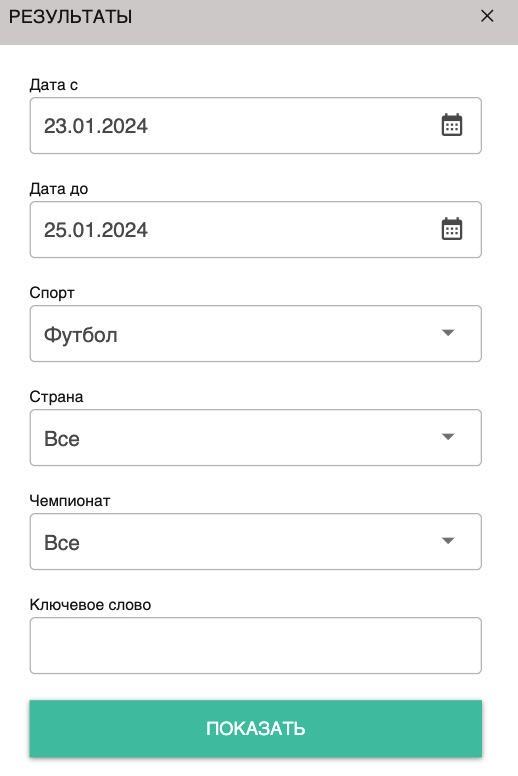The height and width of the screenshot is (776, 518).
Task: Click the 'Чемпионат' field label
Action: [70, 501]
